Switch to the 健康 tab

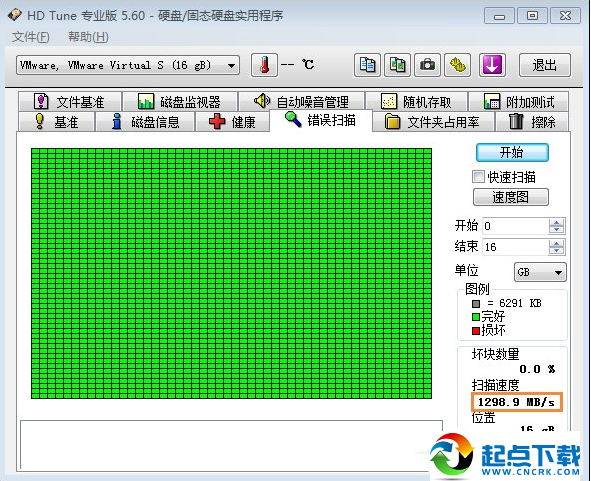click(232, 122)
